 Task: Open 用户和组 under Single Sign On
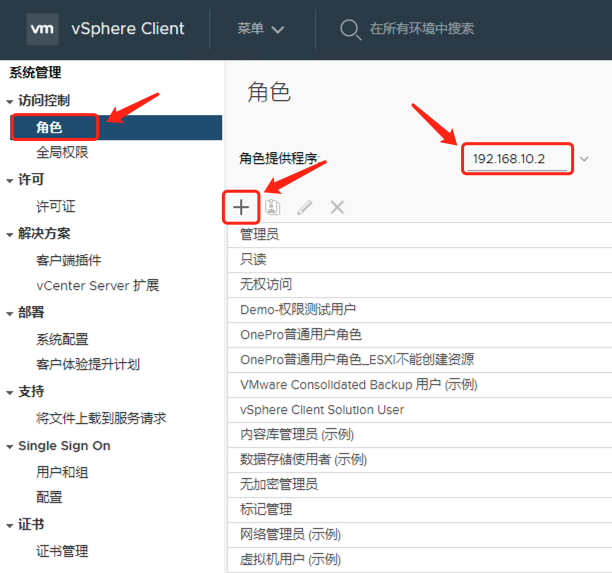click(x=62, y=472)
